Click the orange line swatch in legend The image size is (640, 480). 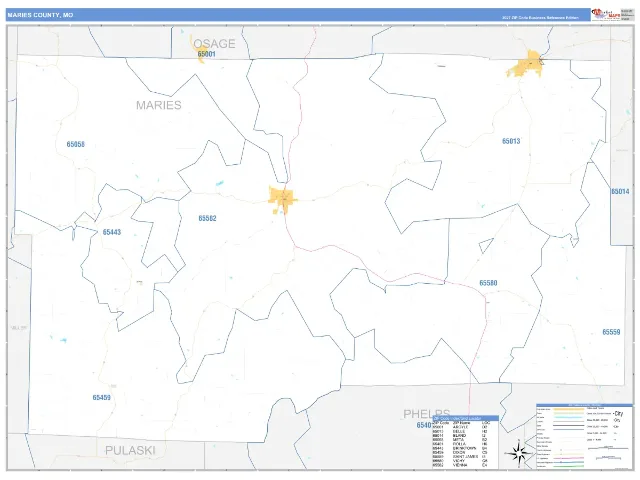[569, 409]
